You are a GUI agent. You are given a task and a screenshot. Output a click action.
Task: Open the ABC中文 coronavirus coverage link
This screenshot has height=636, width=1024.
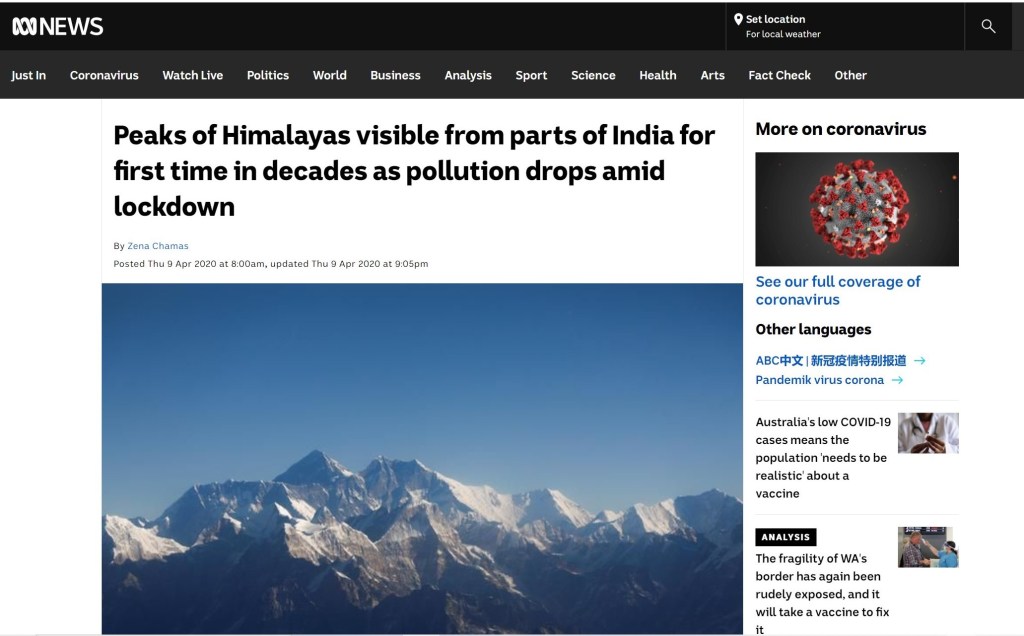830,360
